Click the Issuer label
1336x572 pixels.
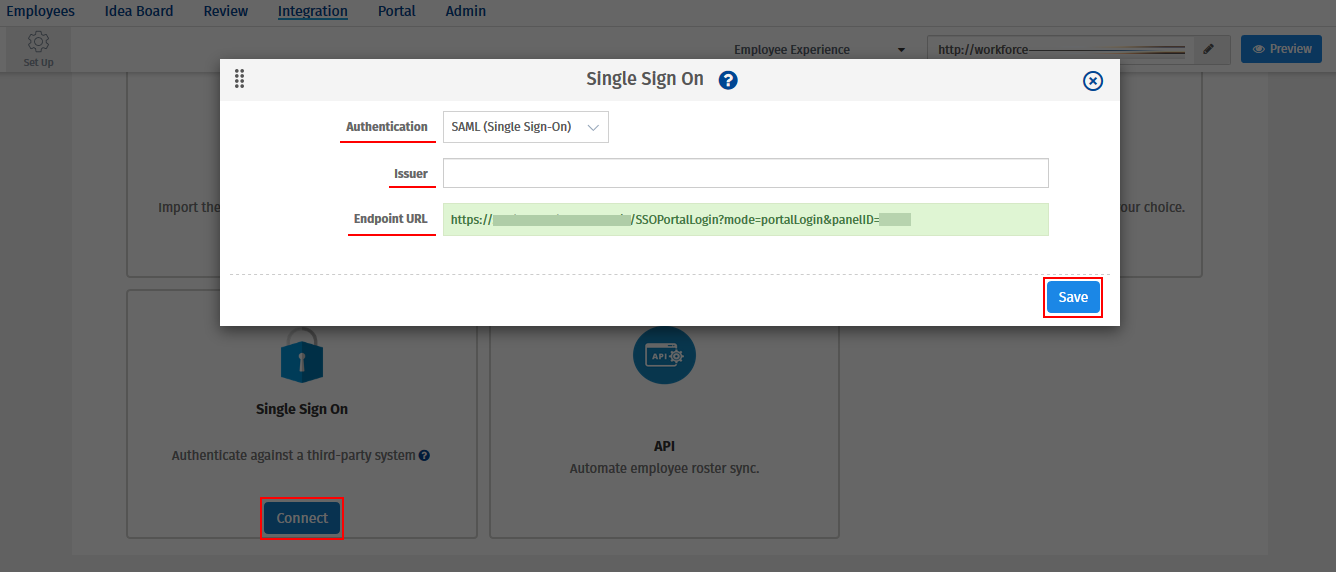pos(411,173)
